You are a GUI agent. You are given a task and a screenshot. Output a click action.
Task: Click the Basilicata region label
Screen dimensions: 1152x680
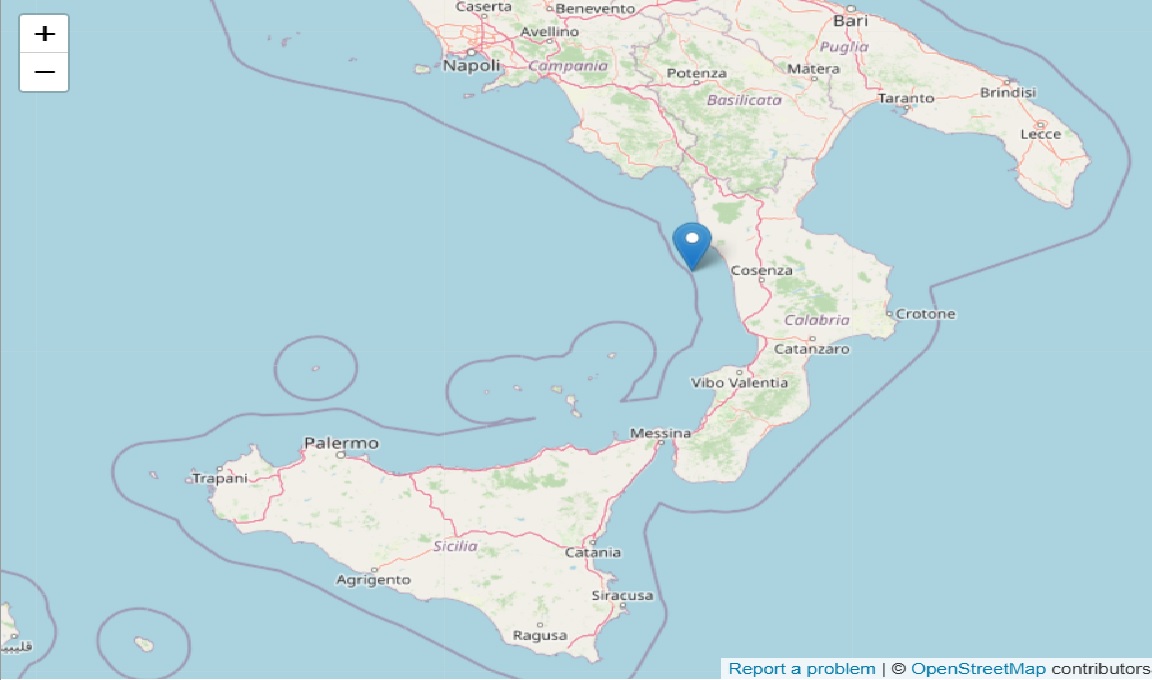pyautogui.click(x=744, y=100)
